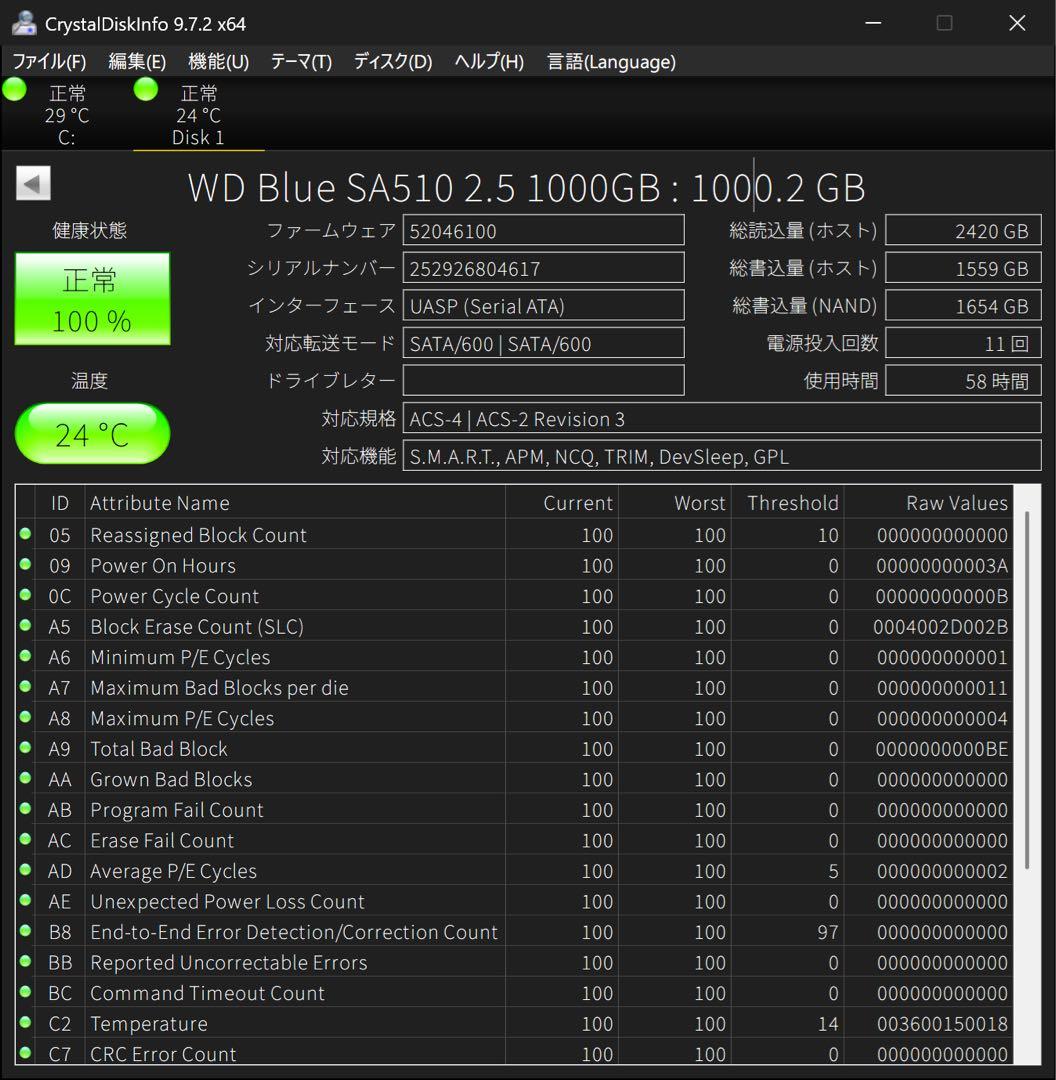This screenshot has height=1080, width=1056.
Task: Click the health dot above the C: drive
Action: (x=14, y=89)
